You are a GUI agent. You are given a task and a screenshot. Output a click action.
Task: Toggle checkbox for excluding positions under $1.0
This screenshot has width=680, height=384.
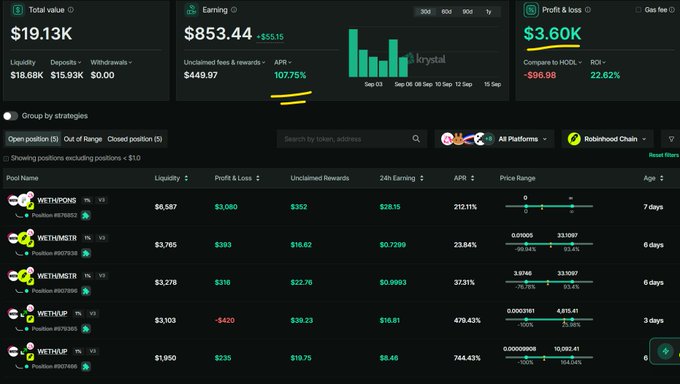6,158
